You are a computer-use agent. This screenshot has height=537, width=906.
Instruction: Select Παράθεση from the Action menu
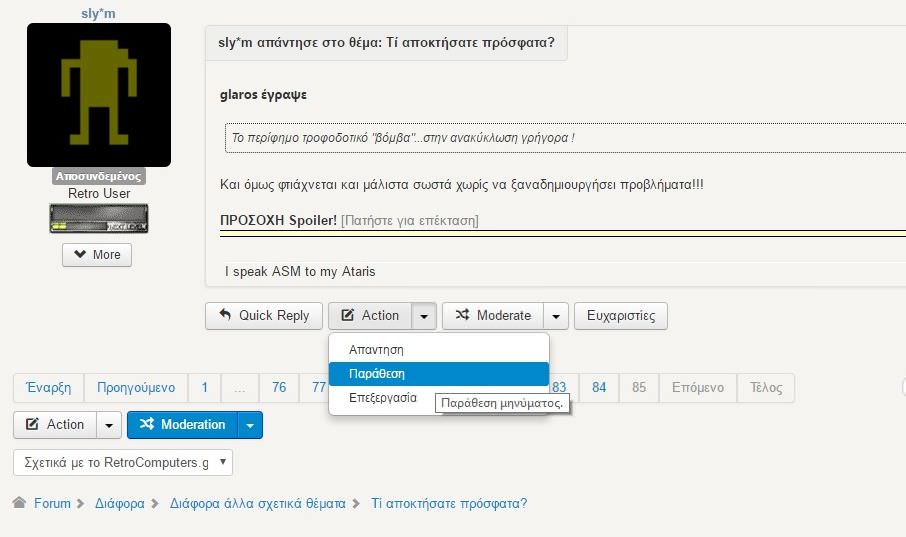377,374
